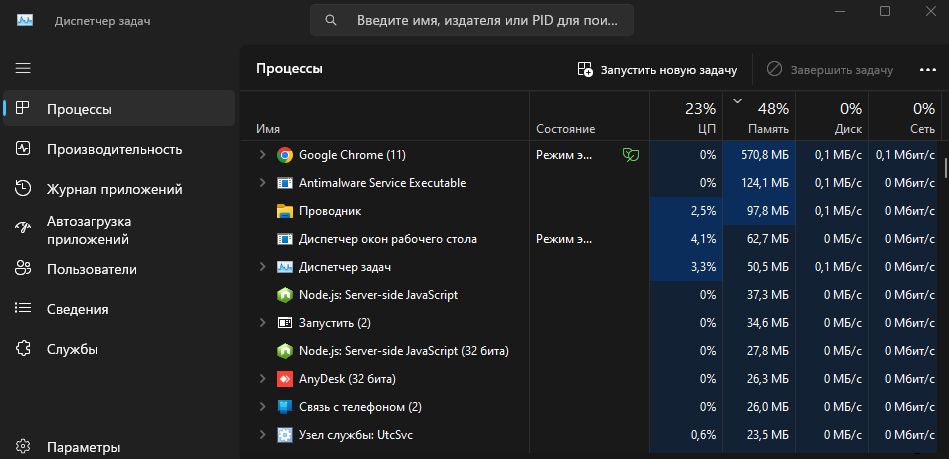
Task: Expand the Диспетчер задач process group
Action: click(x=262, y=266)
